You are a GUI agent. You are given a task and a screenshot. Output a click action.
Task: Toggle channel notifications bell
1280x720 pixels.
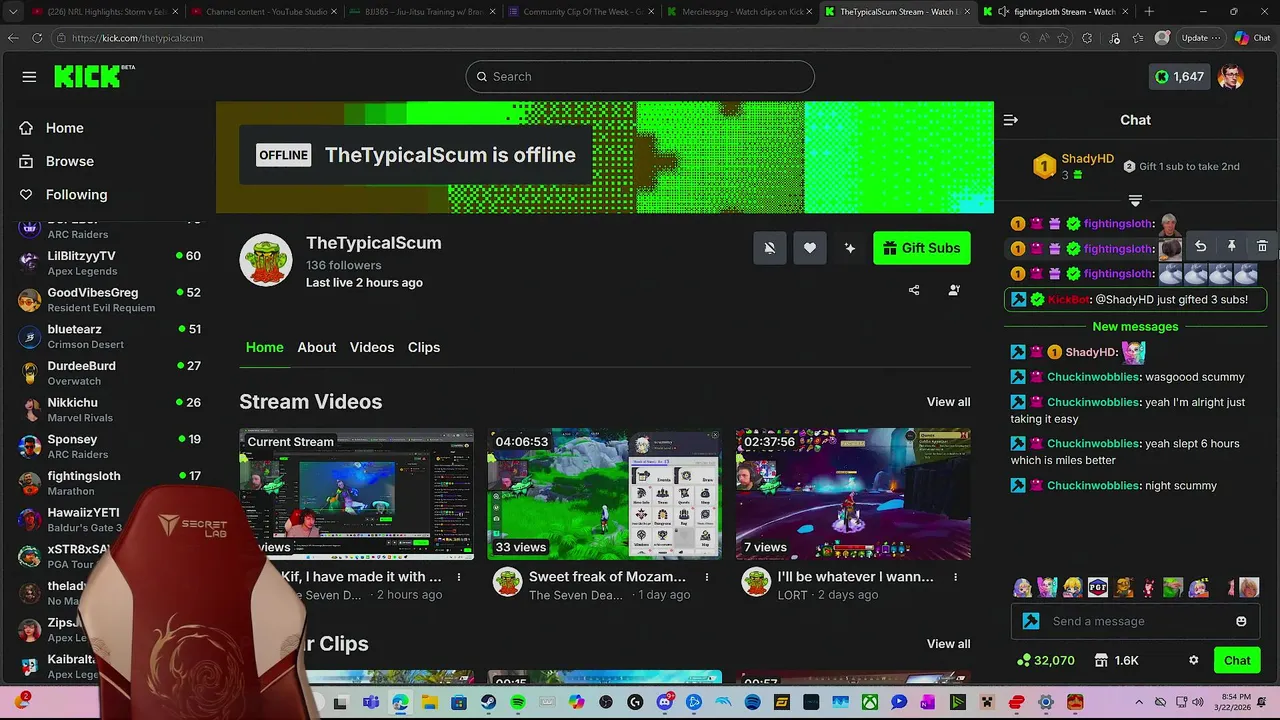tap(769, 248)
